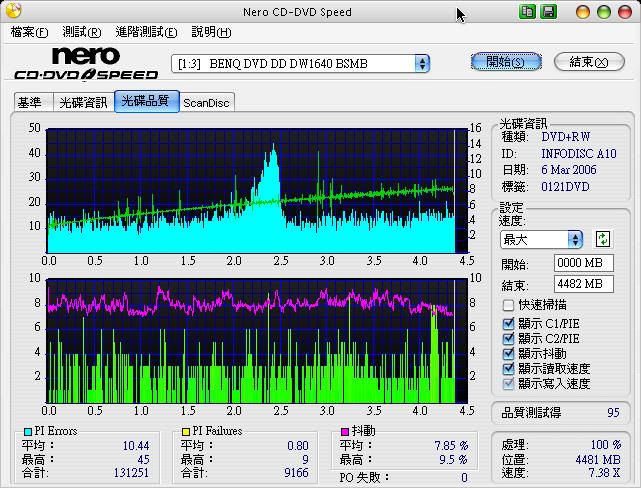
Task: Click the 結束 4482 MB input field
Action: [x=584, y=284]
